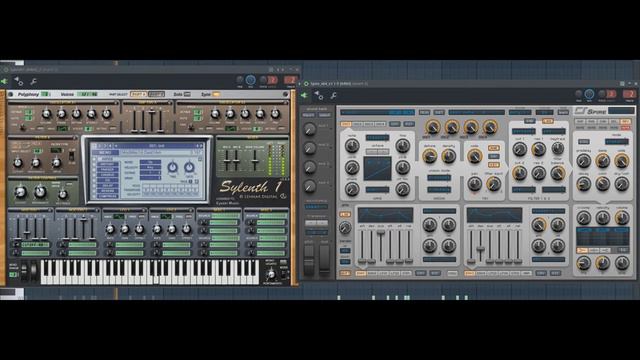
Task: Click Menu button in Spire header
Action: 424,112
